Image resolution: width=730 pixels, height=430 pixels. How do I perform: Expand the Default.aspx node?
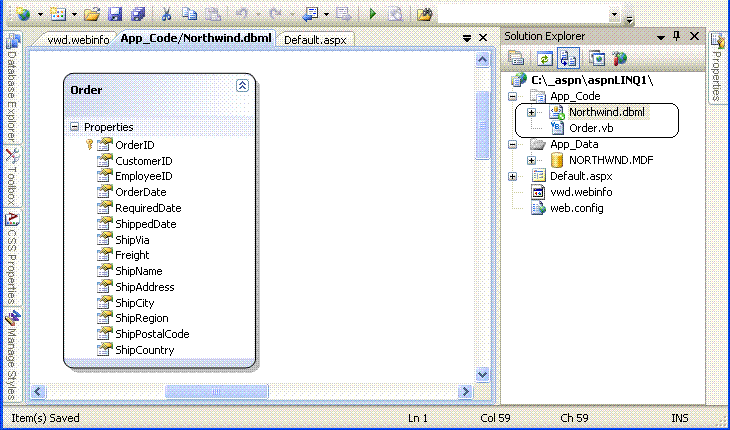click(x=513, y=176)
